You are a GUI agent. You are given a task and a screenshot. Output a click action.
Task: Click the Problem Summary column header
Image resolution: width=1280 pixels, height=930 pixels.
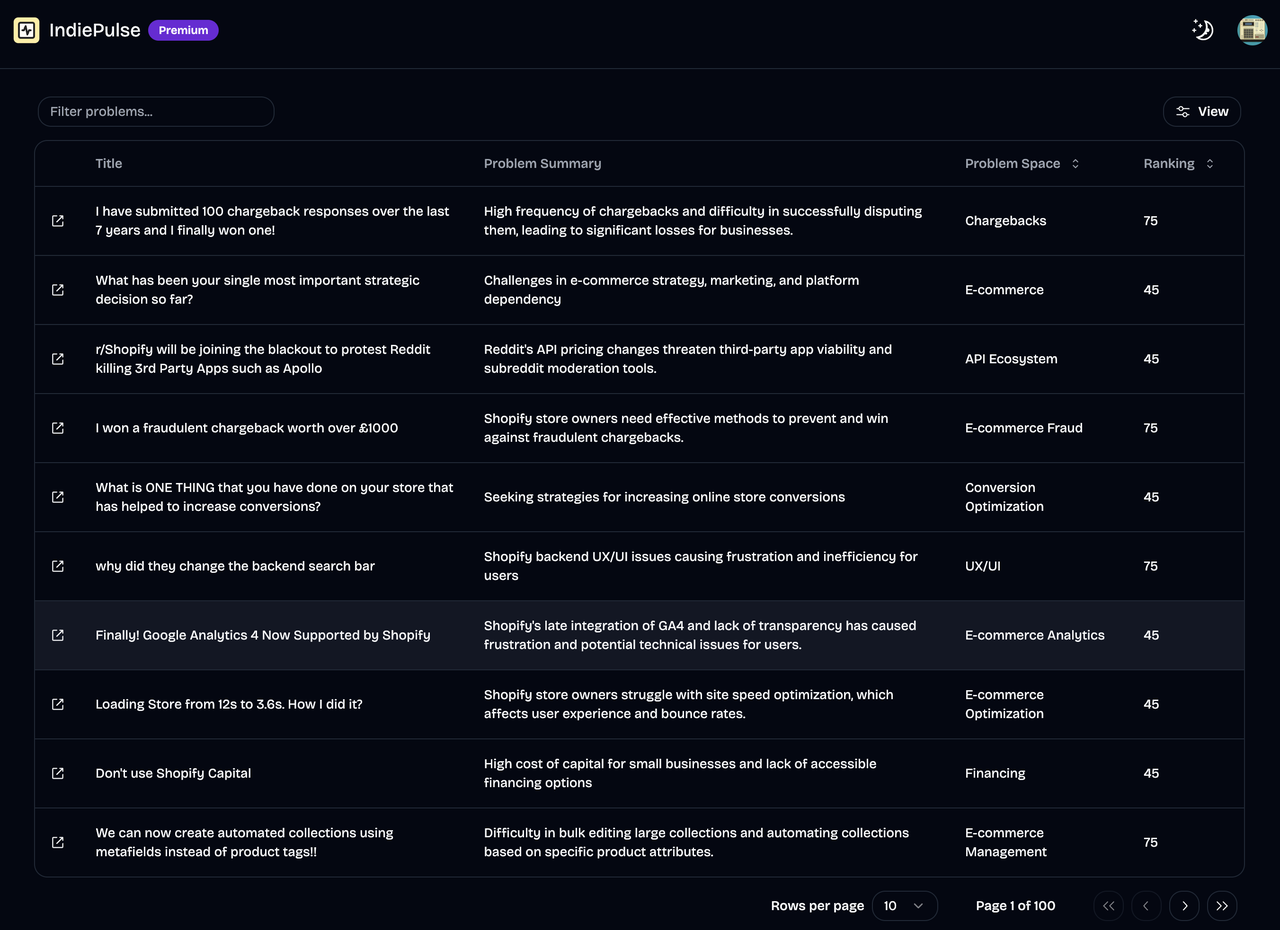coord(543,164)
